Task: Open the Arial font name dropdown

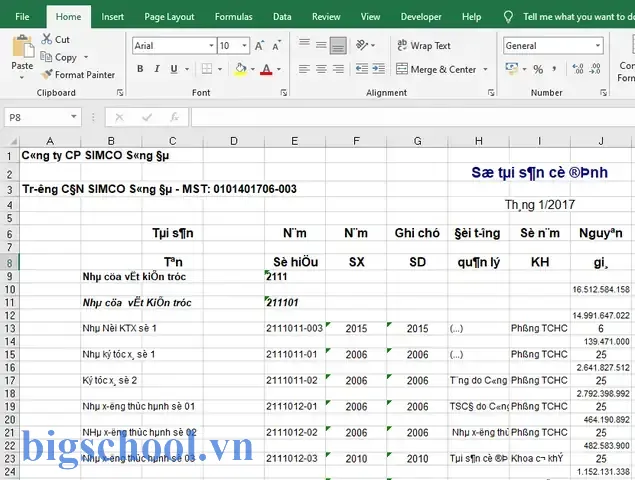Action: pyautogui.click(x=211, y=46)
